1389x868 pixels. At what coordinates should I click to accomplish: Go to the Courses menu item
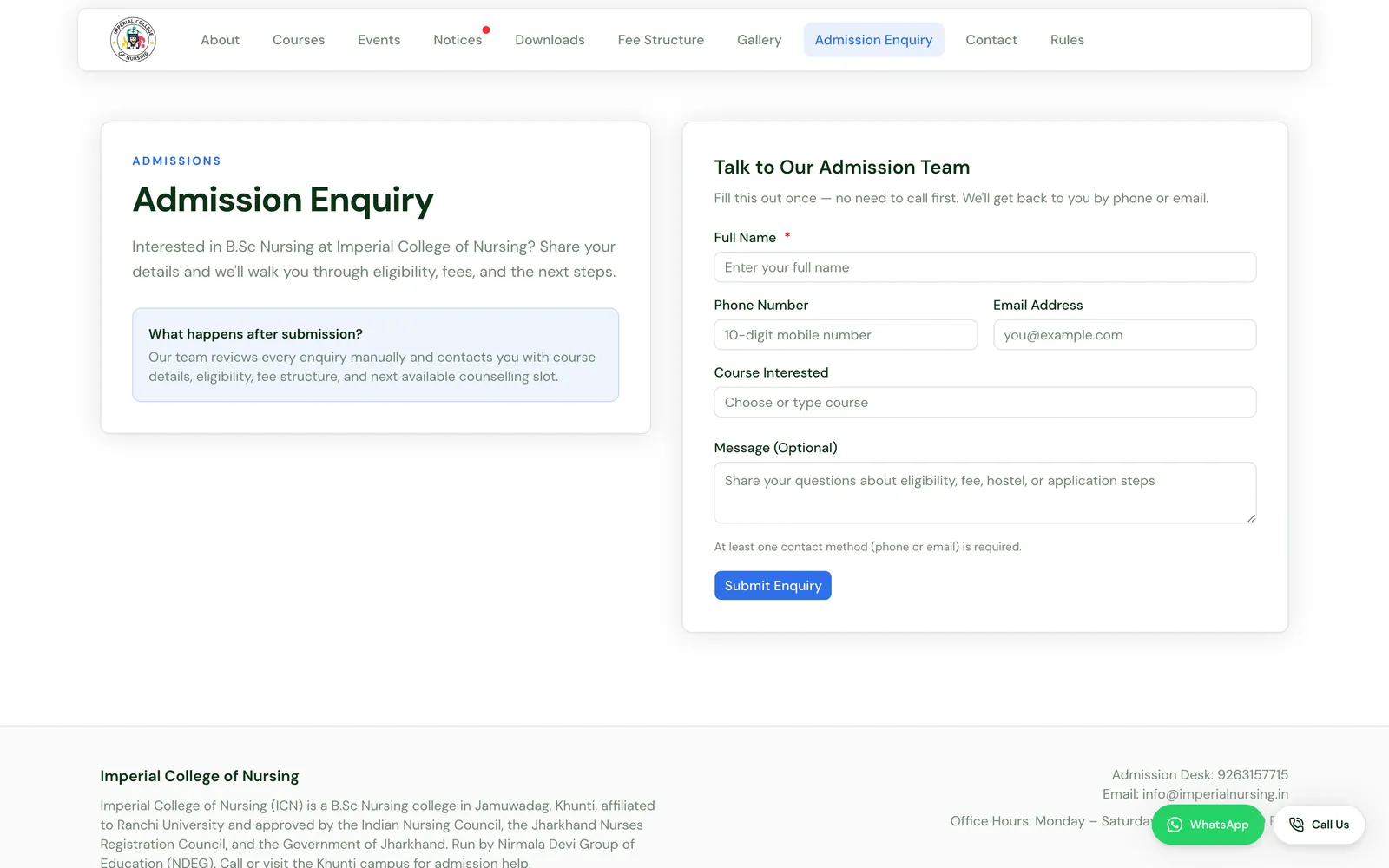[x=299, y=40]
